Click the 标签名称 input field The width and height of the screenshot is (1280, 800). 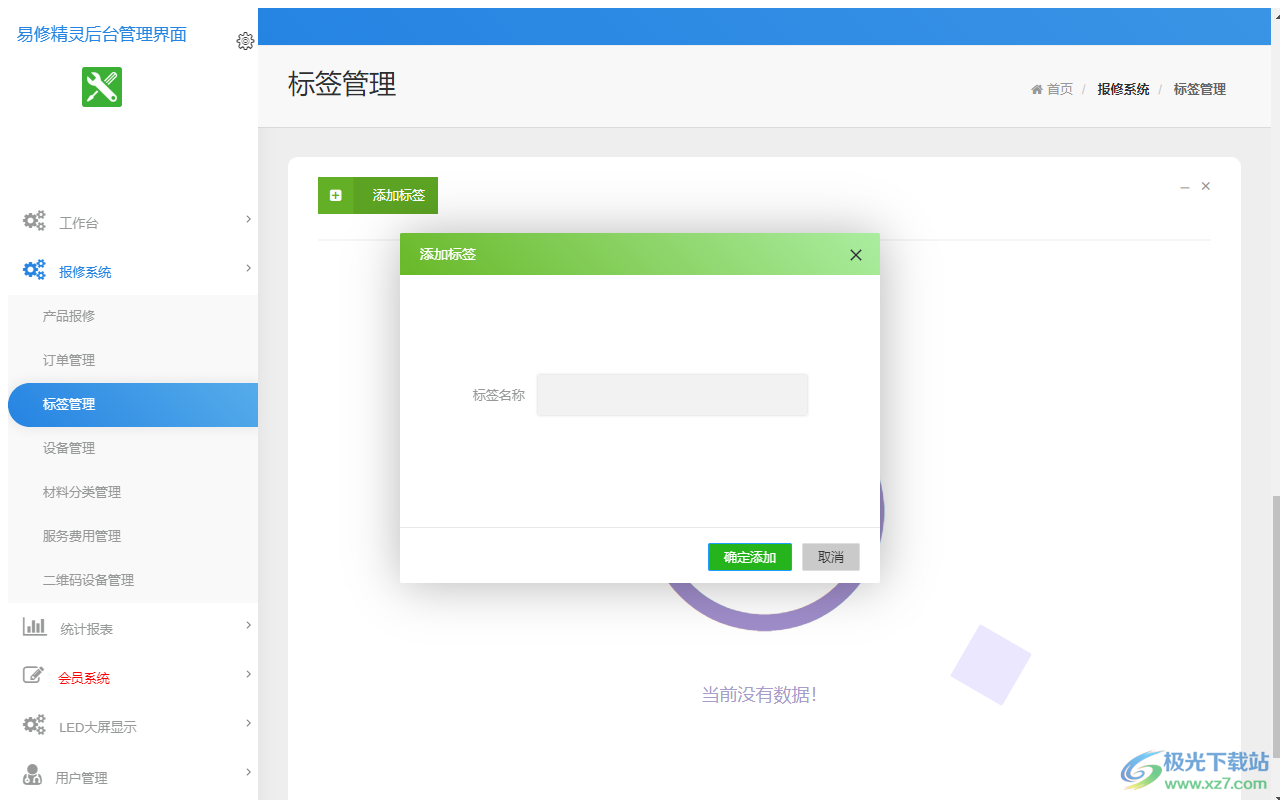(x=672, y=395)
